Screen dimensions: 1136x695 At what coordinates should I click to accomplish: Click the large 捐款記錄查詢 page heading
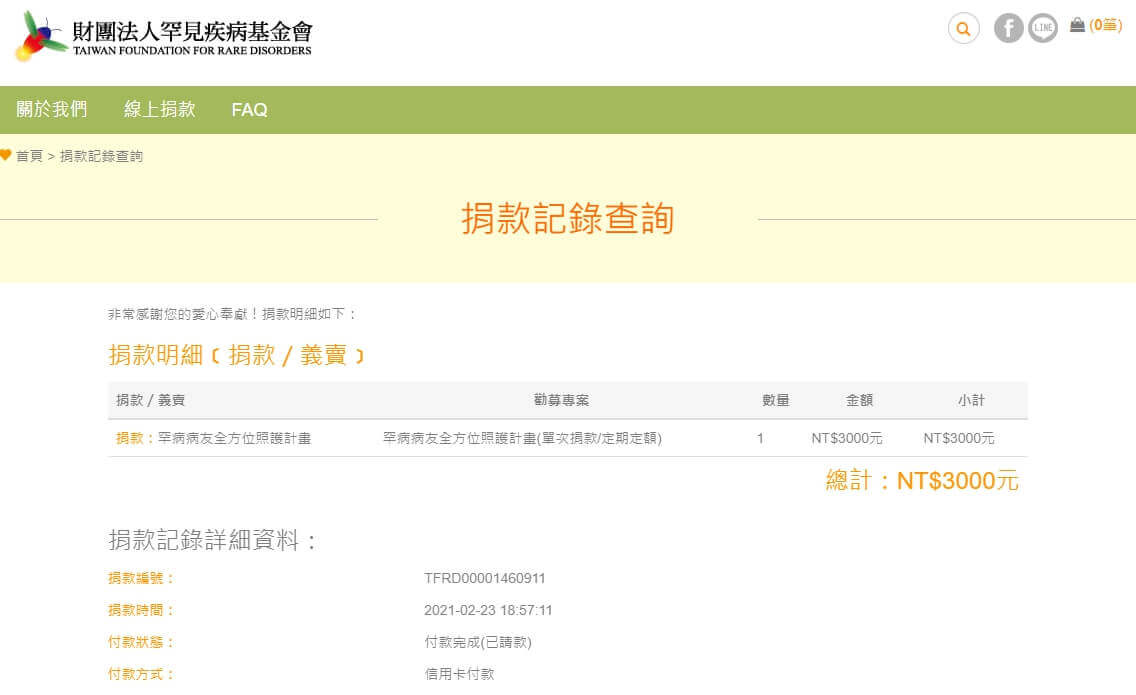(x=567, y=219)
